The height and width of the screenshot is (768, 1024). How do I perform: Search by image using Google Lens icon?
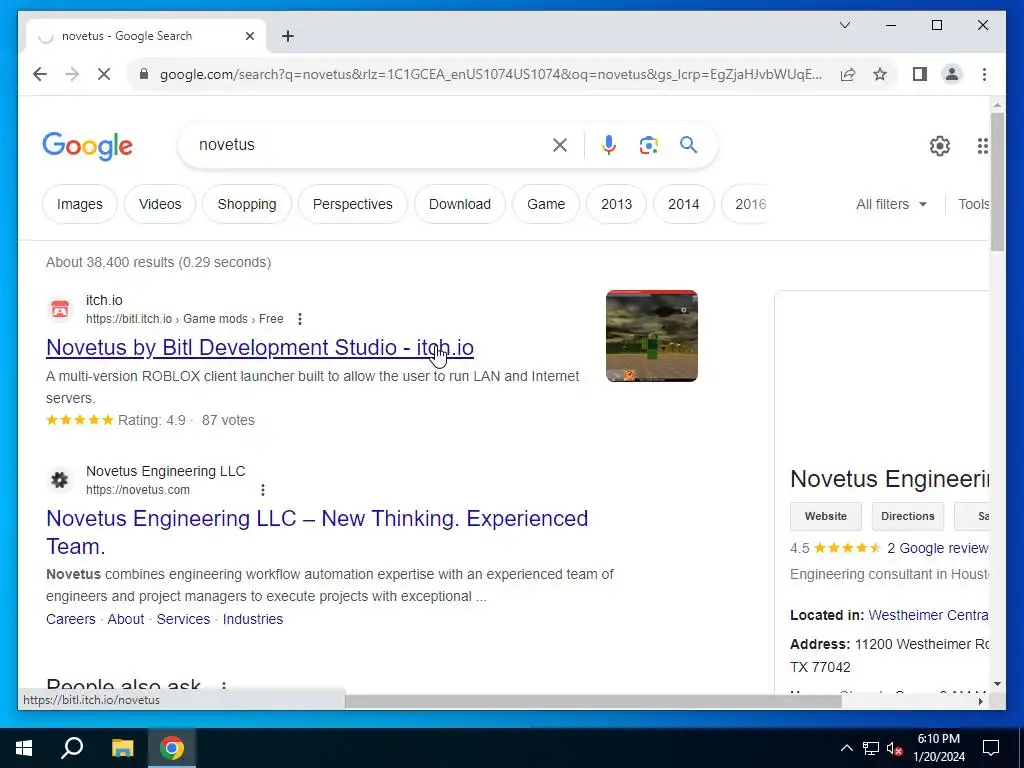648,145
